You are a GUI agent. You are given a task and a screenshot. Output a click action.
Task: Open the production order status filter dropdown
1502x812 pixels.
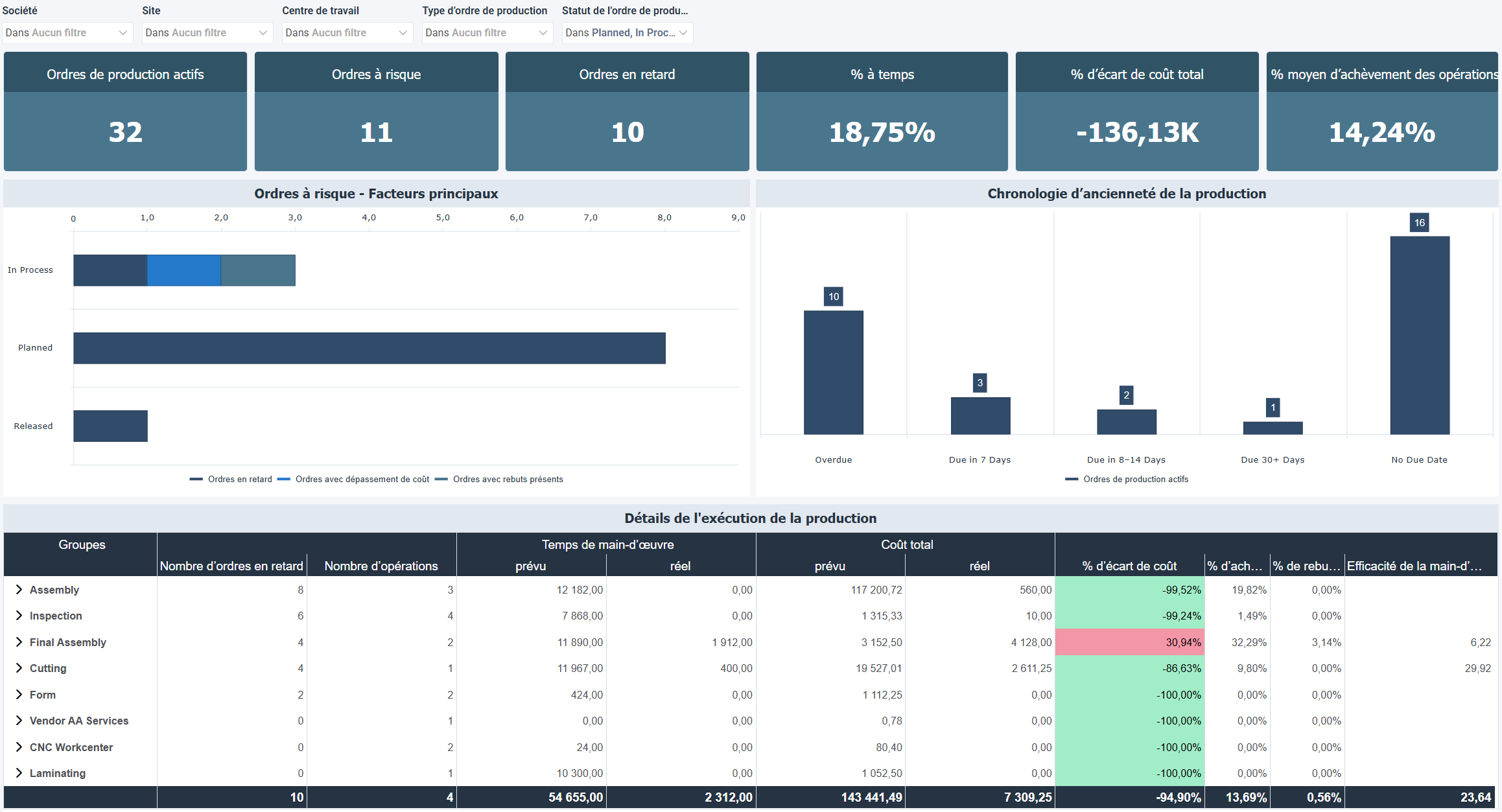point(627,33)
